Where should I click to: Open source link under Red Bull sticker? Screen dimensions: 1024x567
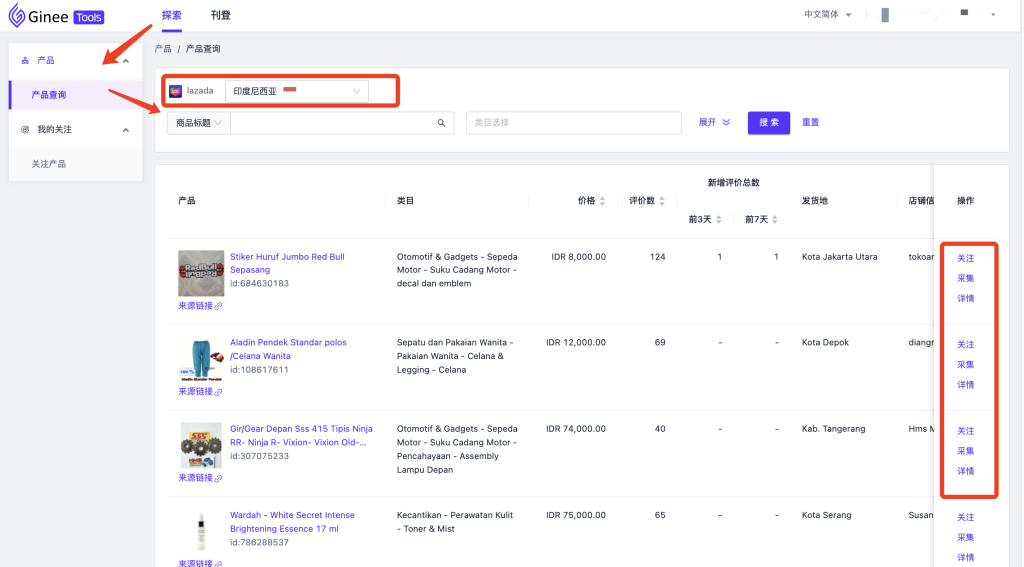tap(200, 306)
